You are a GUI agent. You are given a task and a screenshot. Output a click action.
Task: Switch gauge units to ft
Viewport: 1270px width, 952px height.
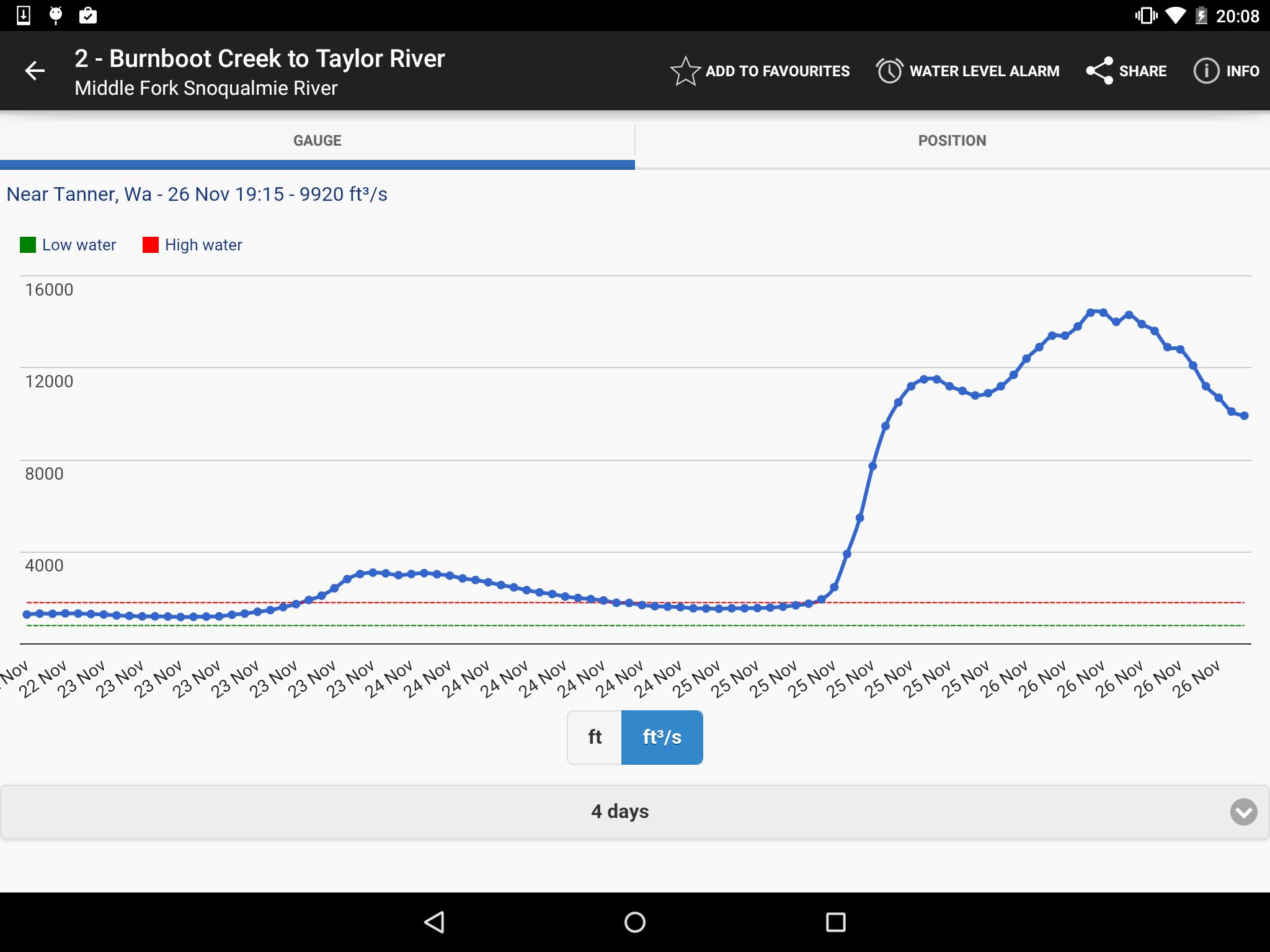(595, 737)
